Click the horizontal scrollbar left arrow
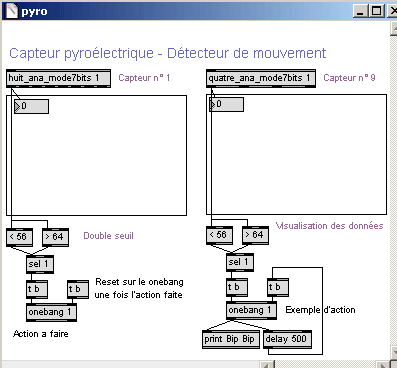This screenshot has height=368, width=397. (x=267, y=365)
